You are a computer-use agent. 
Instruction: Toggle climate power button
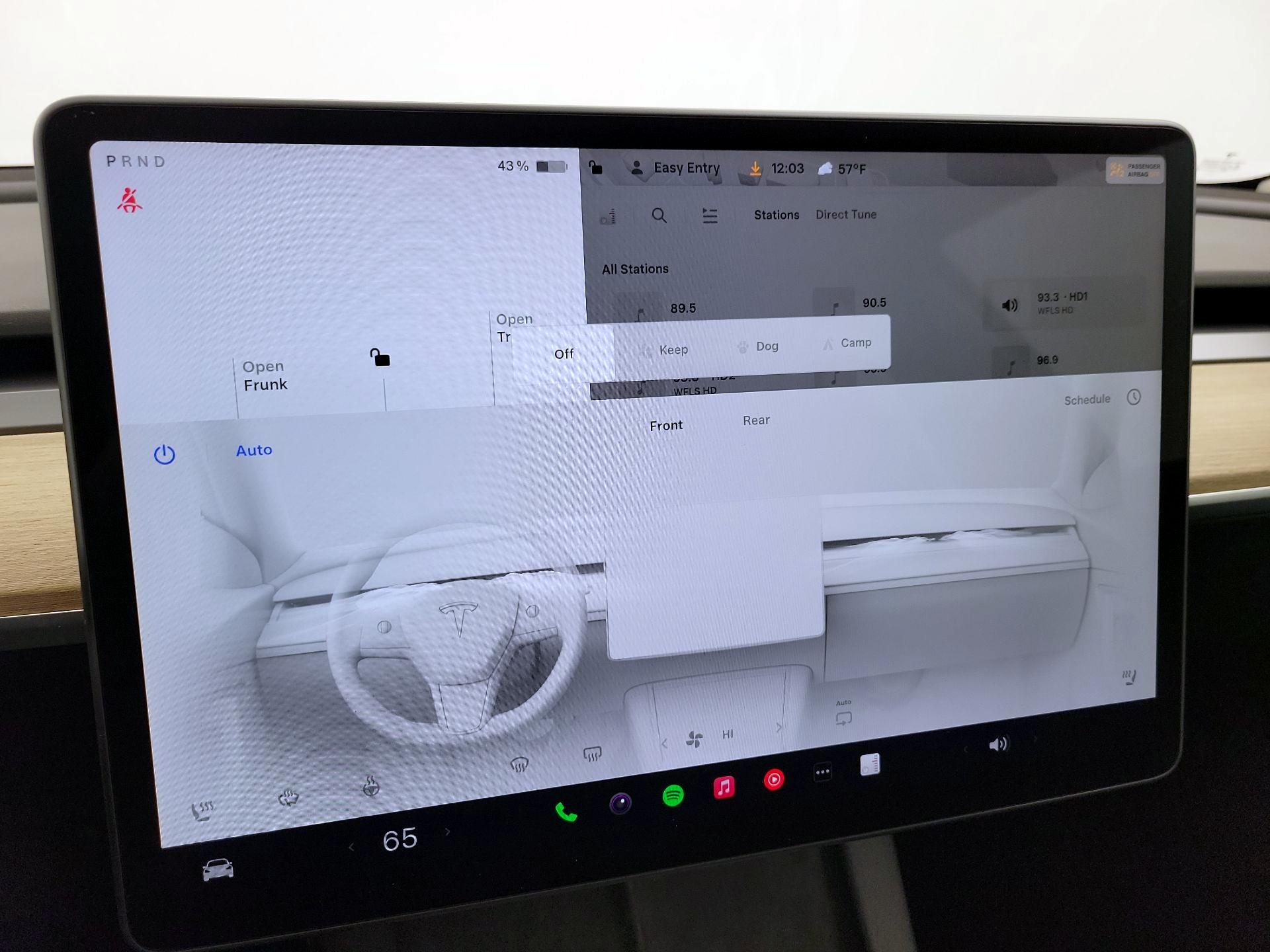(164, 455)
